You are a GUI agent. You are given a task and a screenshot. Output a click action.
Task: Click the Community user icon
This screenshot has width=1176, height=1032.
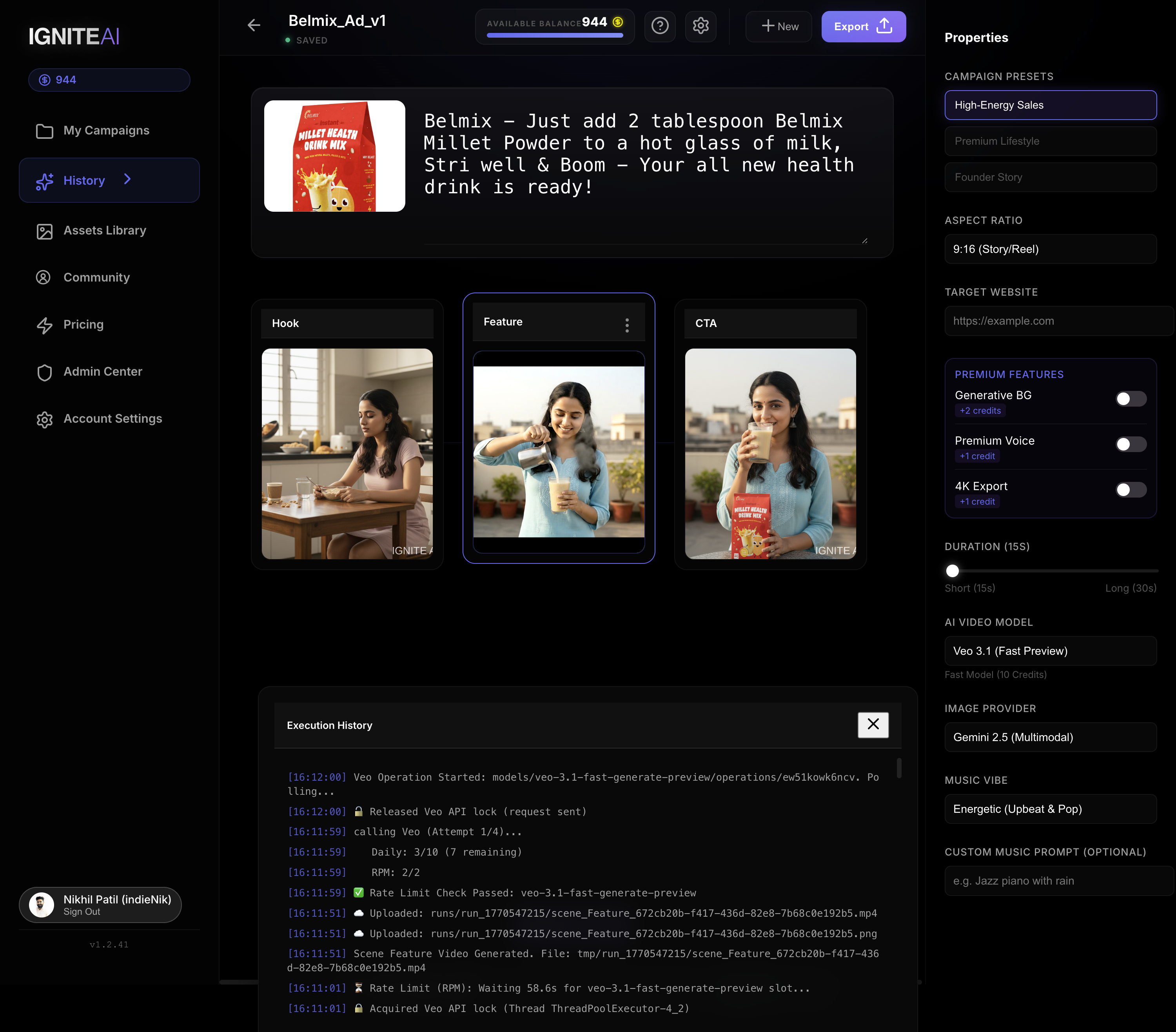point(43,278)
